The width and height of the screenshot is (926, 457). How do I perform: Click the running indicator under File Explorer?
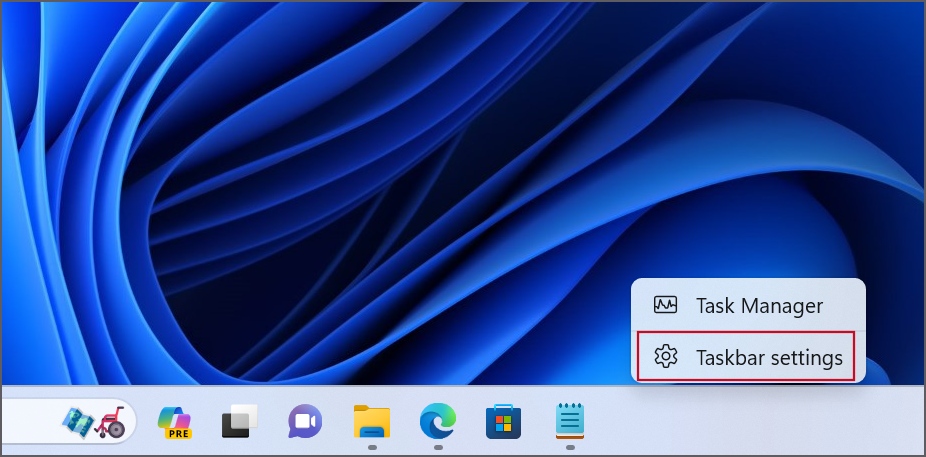[x=371, y=448]
